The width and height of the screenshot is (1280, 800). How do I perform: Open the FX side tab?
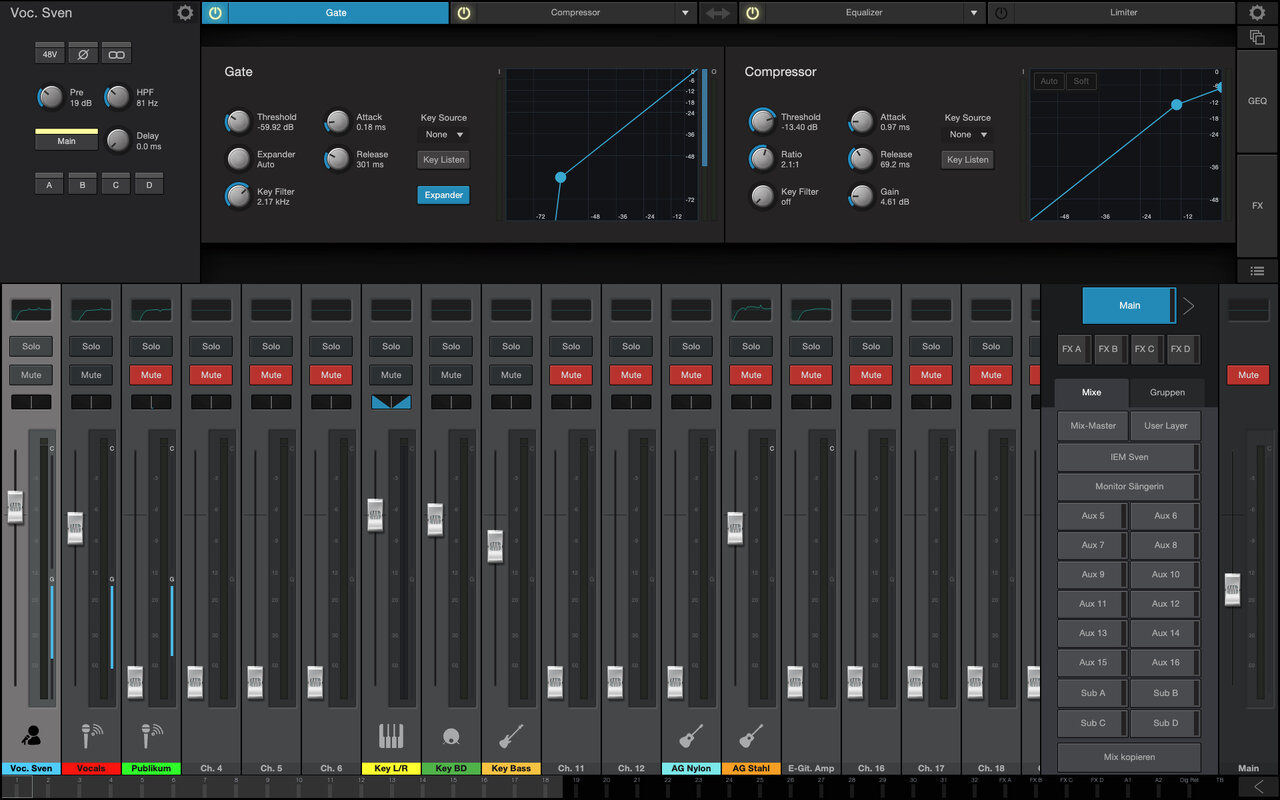coord(1257,205)
